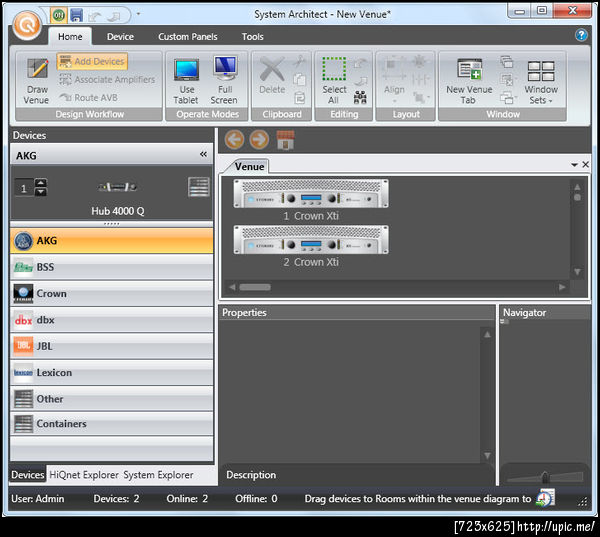The image size is (600, 537).
Task: Open the Venue tab list dropdown arrow
Action: click(574, 165)
